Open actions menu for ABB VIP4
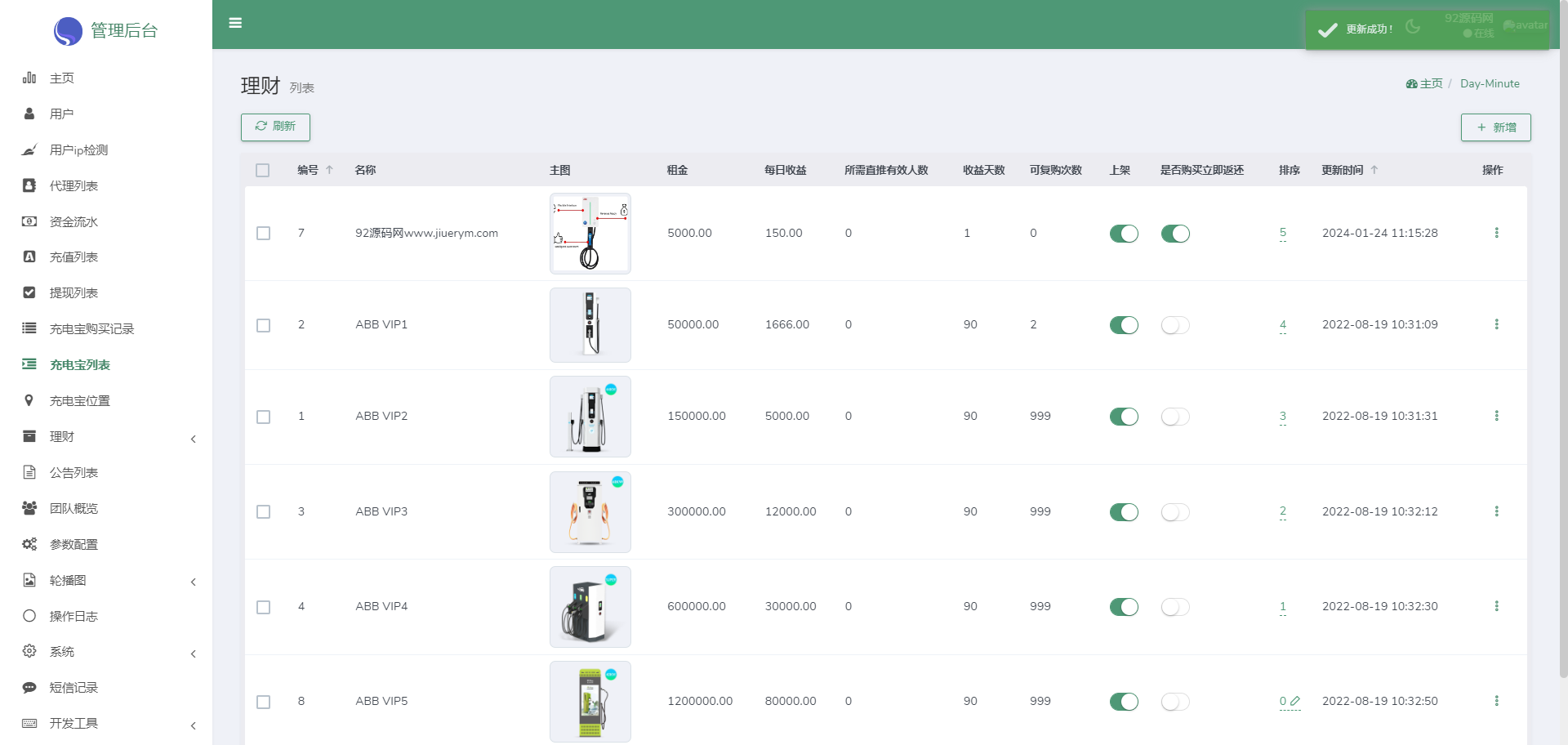 click(1496, 606)
